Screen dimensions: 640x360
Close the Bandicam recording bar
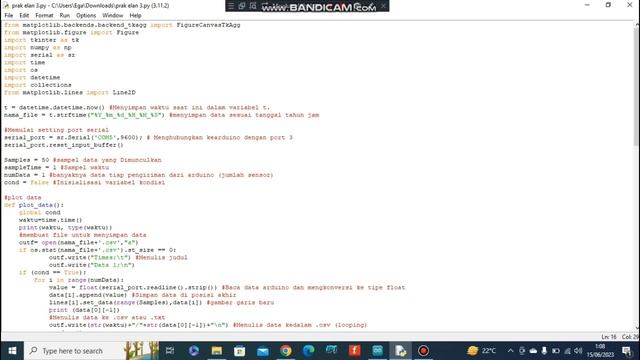coord(383,6)
